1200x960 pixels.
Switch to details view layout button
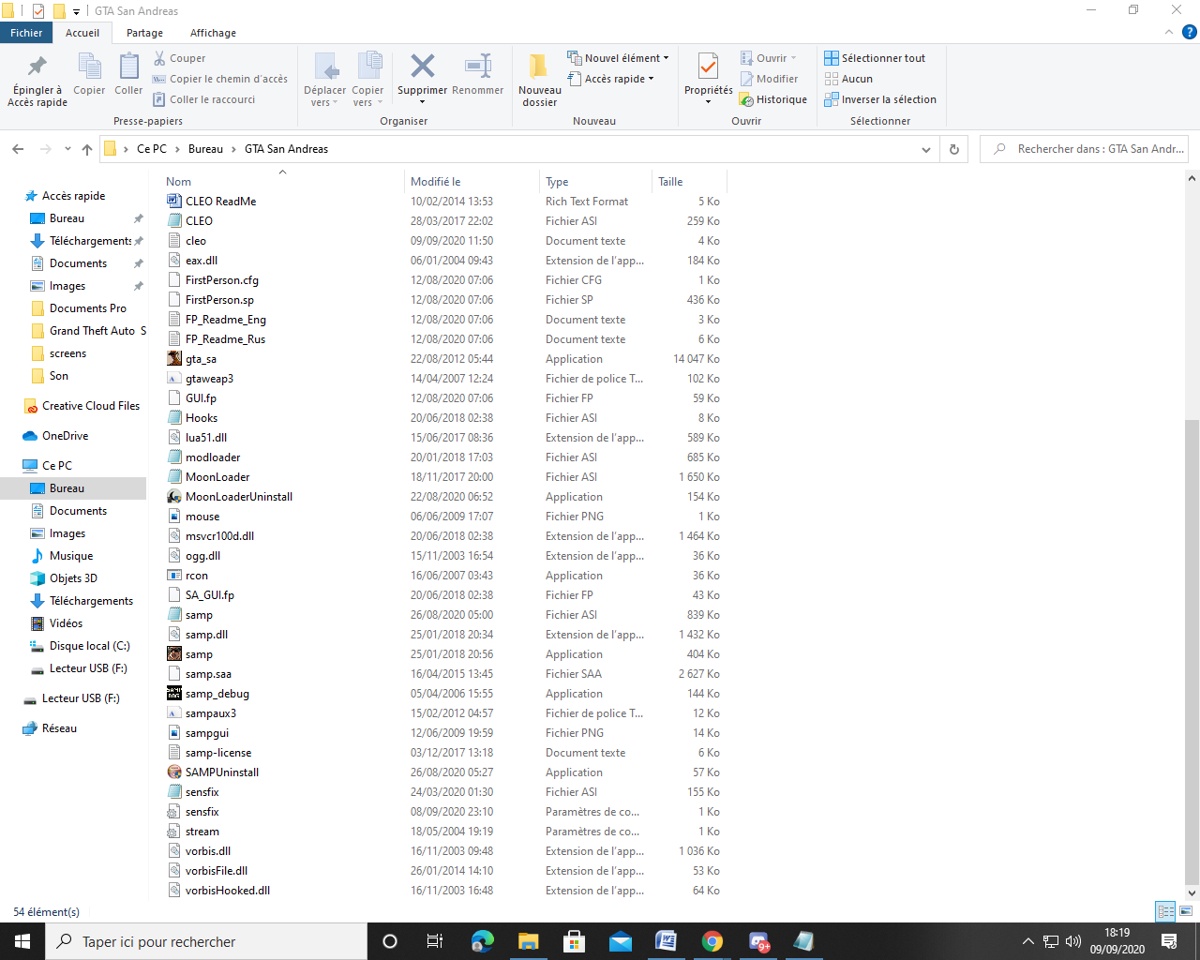[1165, 912]
